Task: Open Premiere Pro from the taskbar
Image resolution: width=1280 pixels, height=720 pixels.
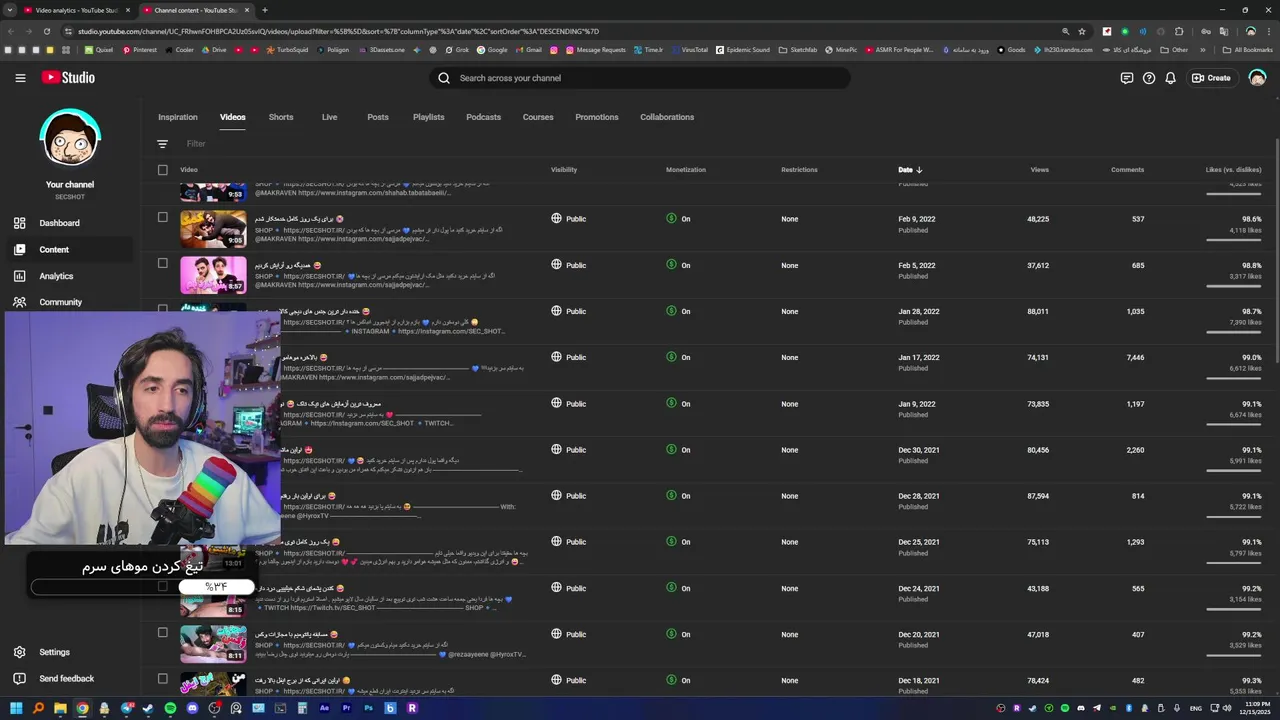Action: click(x=346, y=708)
